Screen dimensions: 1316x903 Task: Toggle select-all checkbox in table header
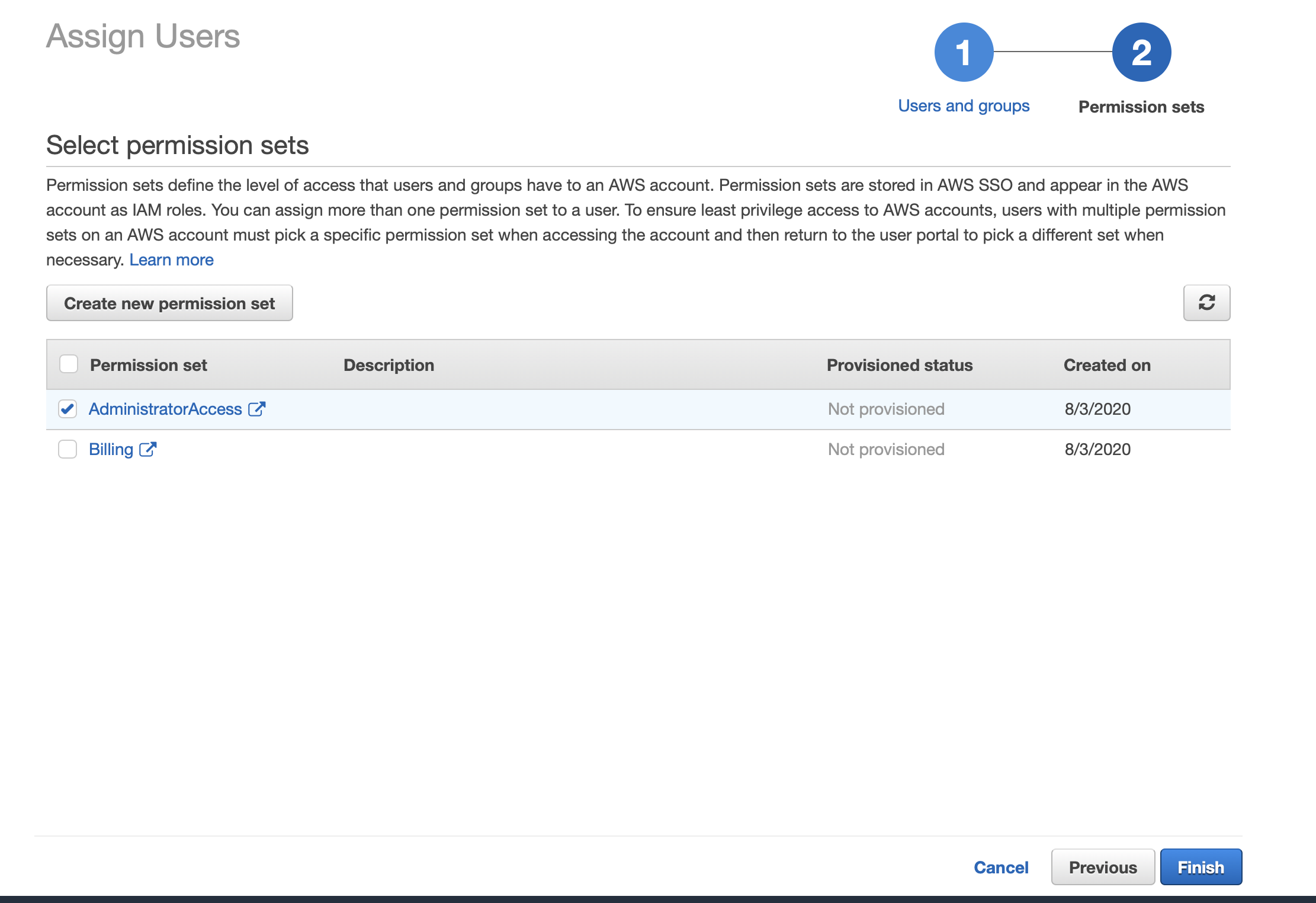(69, 364)
